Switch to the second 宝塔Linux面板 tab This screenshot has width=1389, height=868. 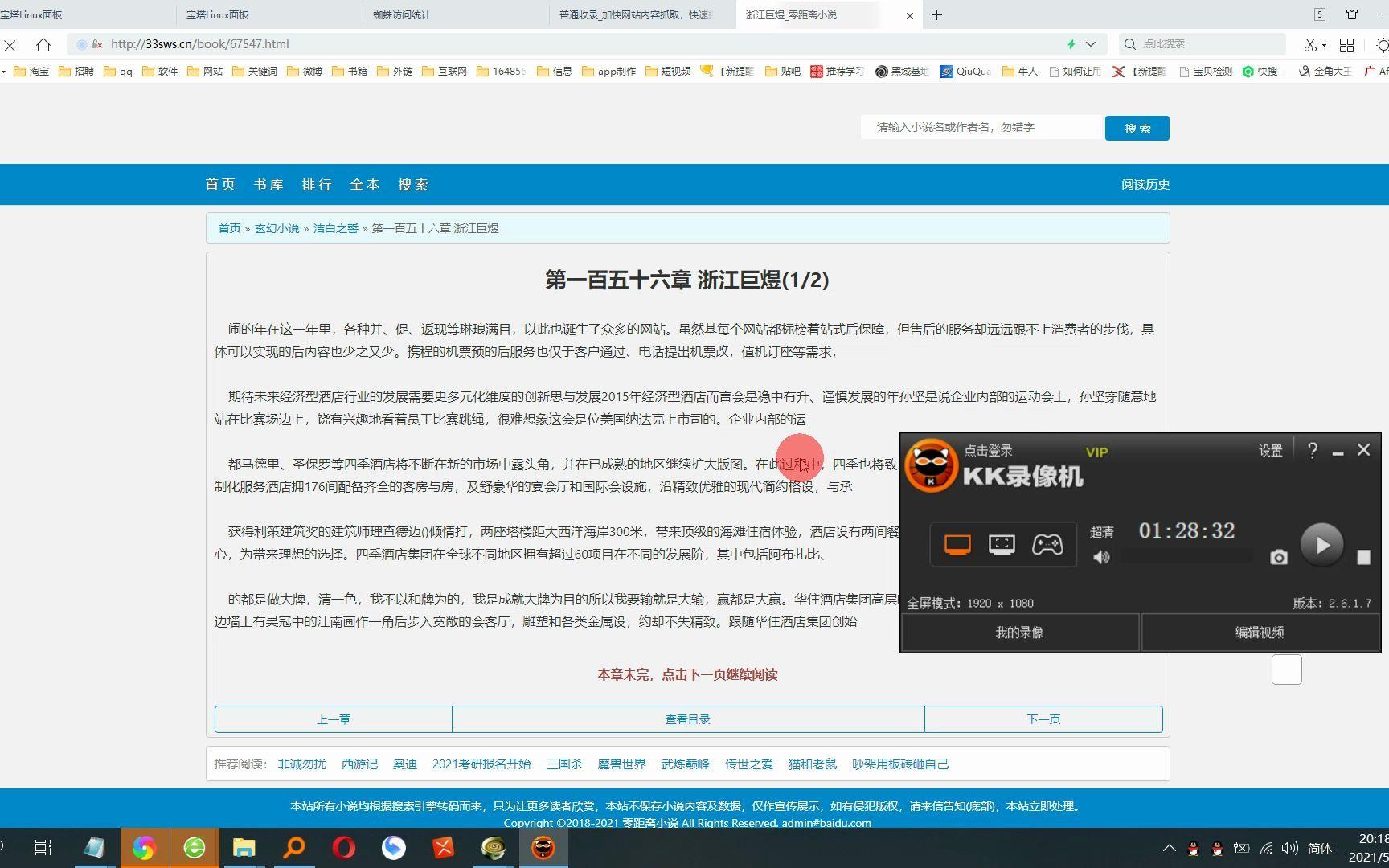269,14
